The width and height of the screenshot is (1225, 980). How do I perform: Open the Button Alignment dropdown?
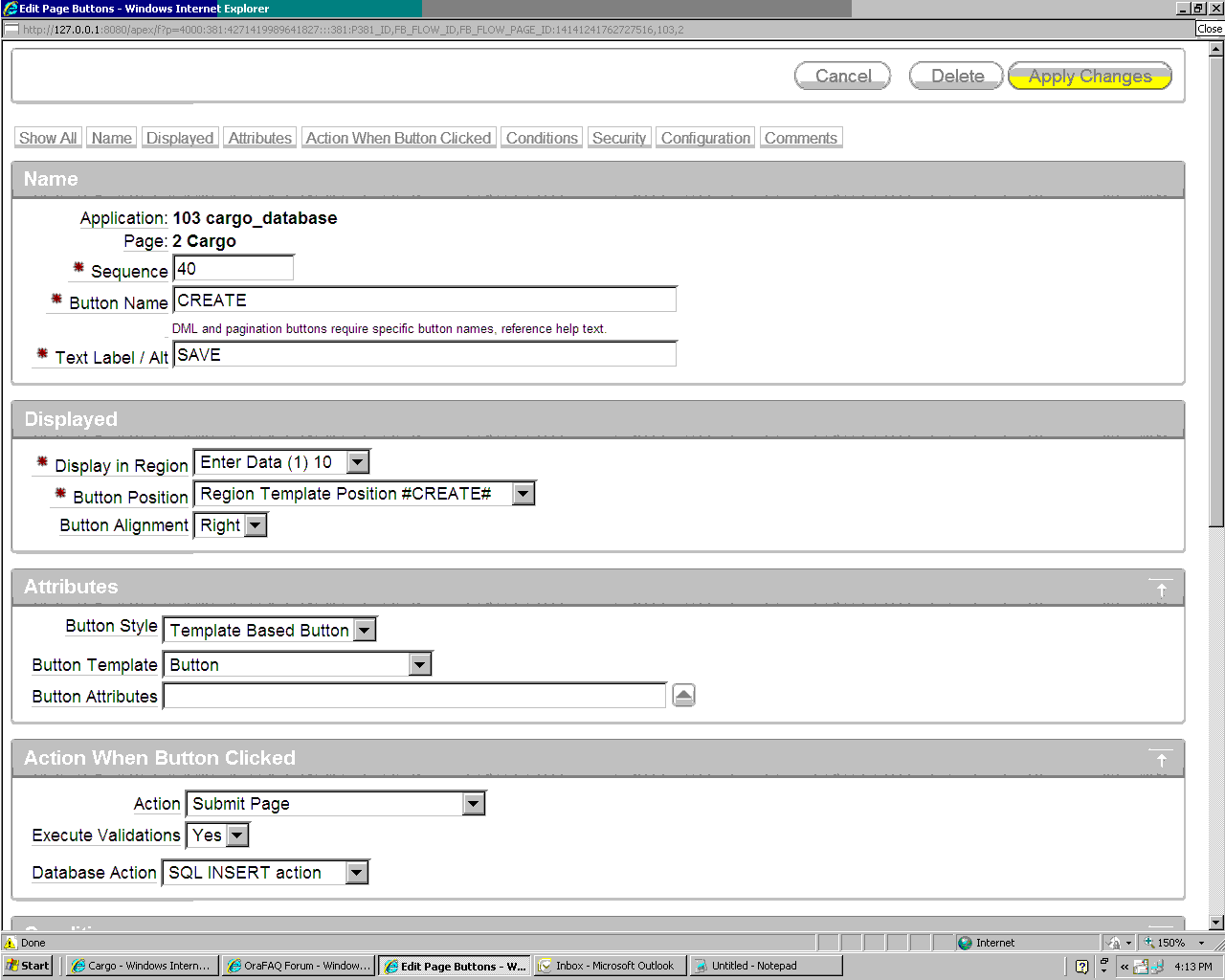(x=255, y=525)
